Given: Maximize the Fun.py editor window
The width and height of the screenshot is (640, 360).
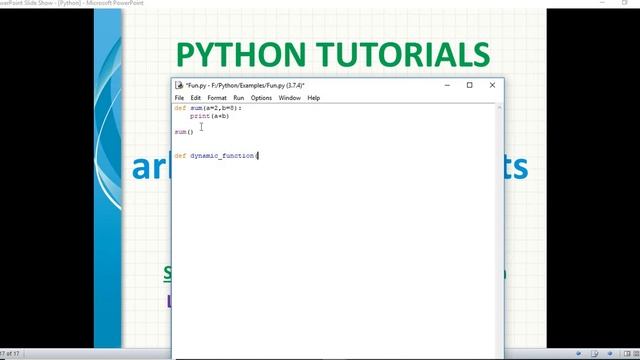Looking at the screenshot, I should pyautogui.click(x=469, y=85).
